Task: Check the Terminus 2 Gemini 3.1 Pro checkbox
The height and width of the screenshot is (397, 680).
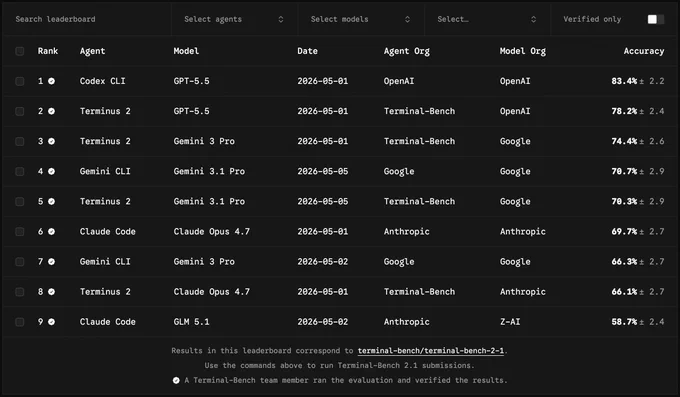Action: click(x=20, y=201)
